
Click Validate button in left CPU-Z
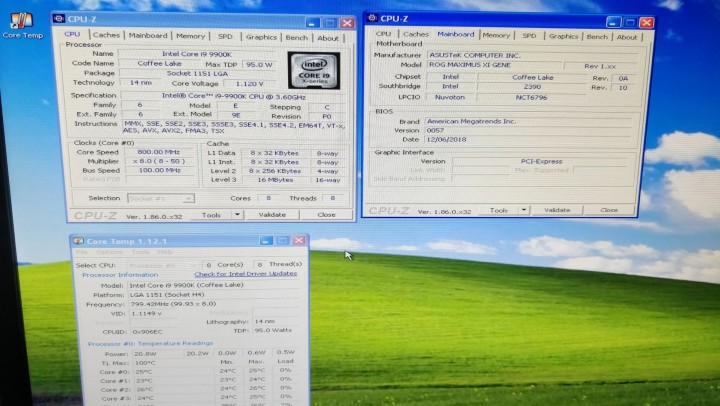click(272, 214)
